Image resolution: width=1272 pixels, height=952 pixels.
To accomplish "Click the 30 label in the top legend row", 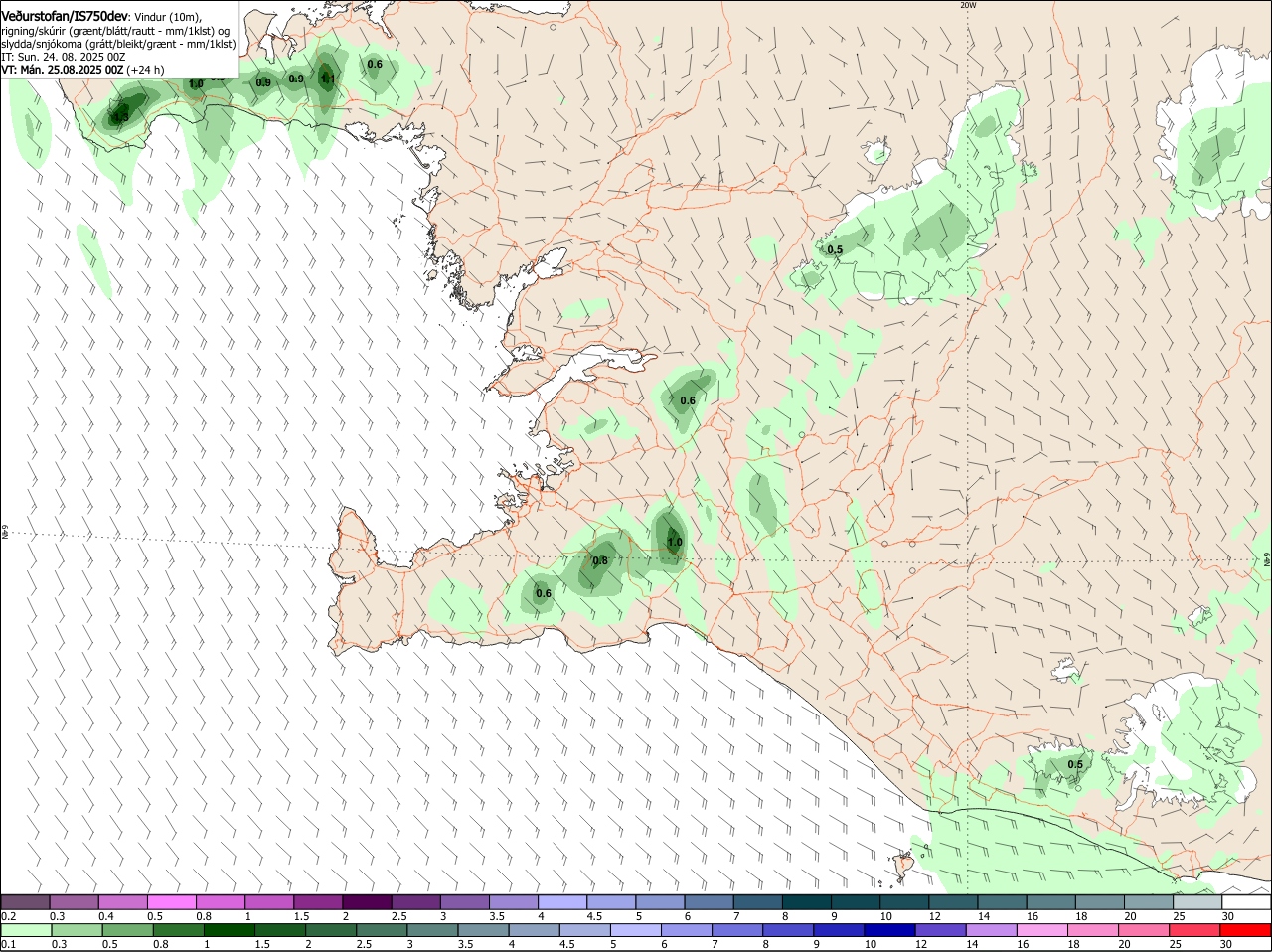I will (x=1228, y=915).
